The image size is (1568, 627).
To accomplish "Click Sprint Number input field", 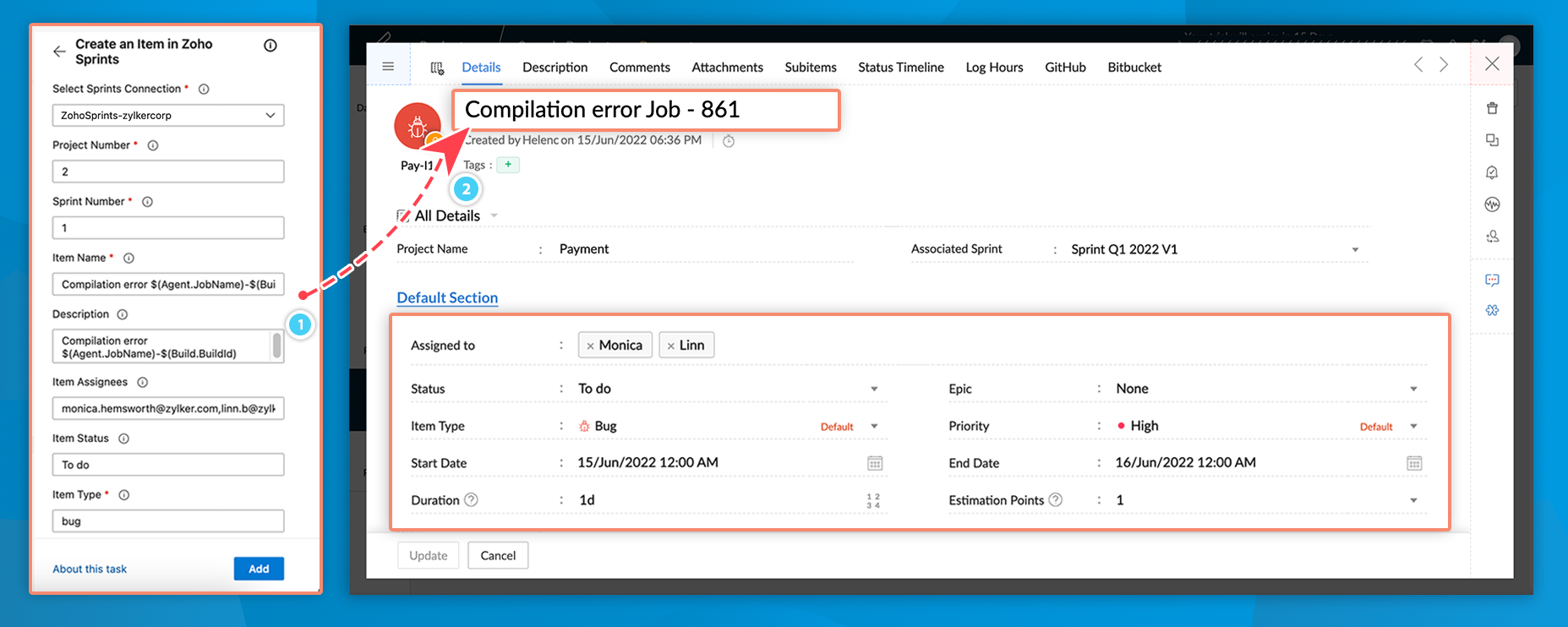I will point(168,228).
